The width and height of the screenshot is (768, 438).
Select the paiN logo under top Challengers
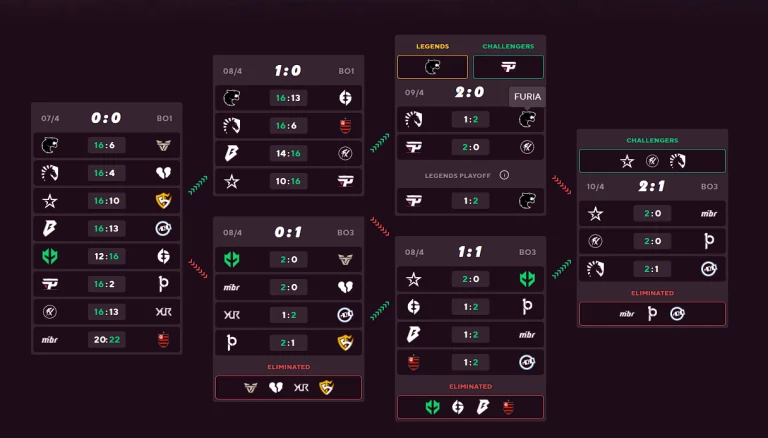pyautogui.click(x=508, y=67)
